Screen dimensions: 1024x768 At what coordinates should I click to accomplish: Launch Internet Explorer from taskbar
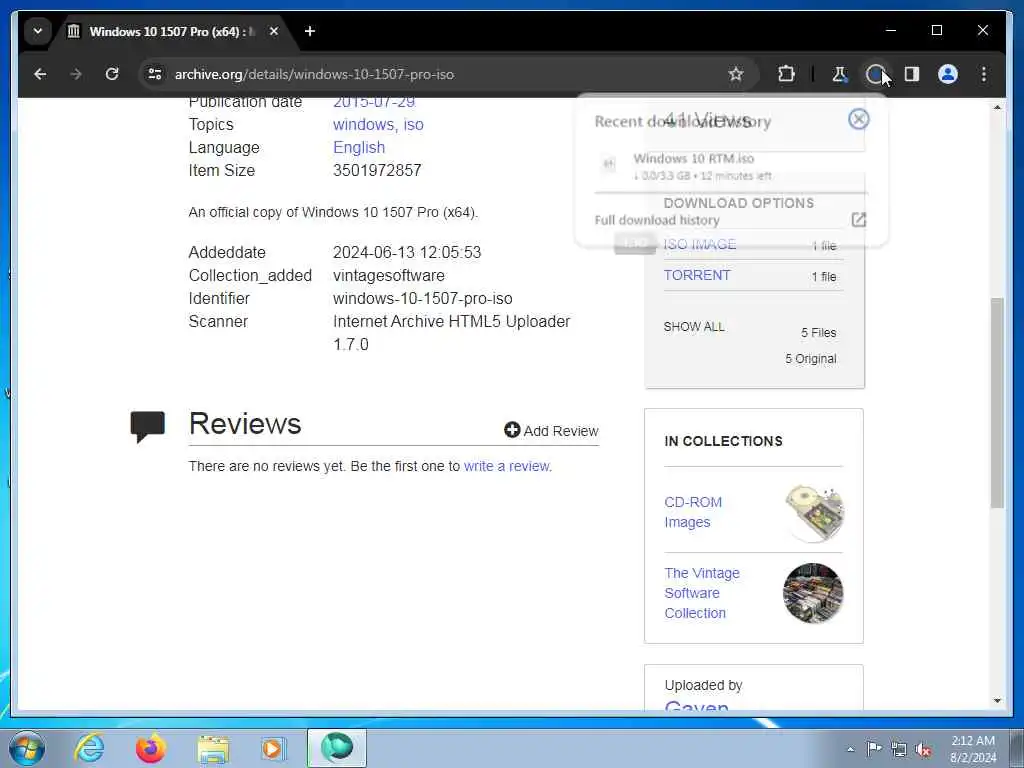coord(89,748)
